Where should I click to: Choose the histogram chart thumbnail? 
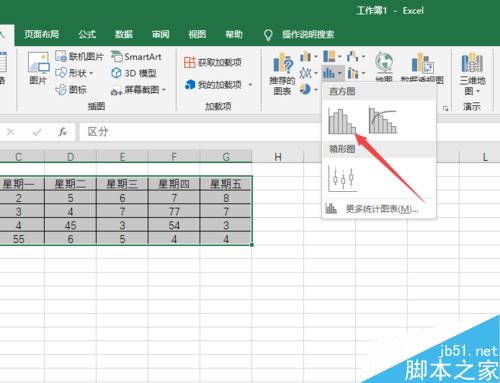[342, 121]
